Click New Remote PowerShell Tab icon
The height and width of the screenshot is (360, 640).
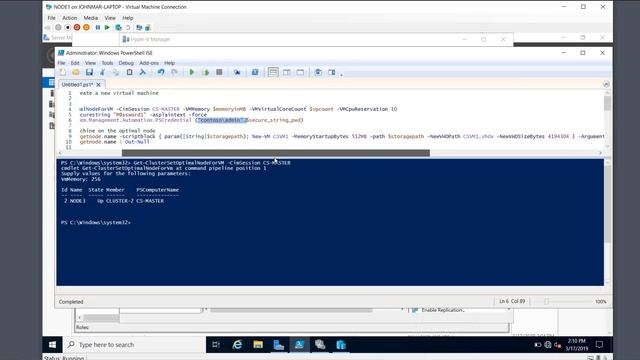point(237,72)
